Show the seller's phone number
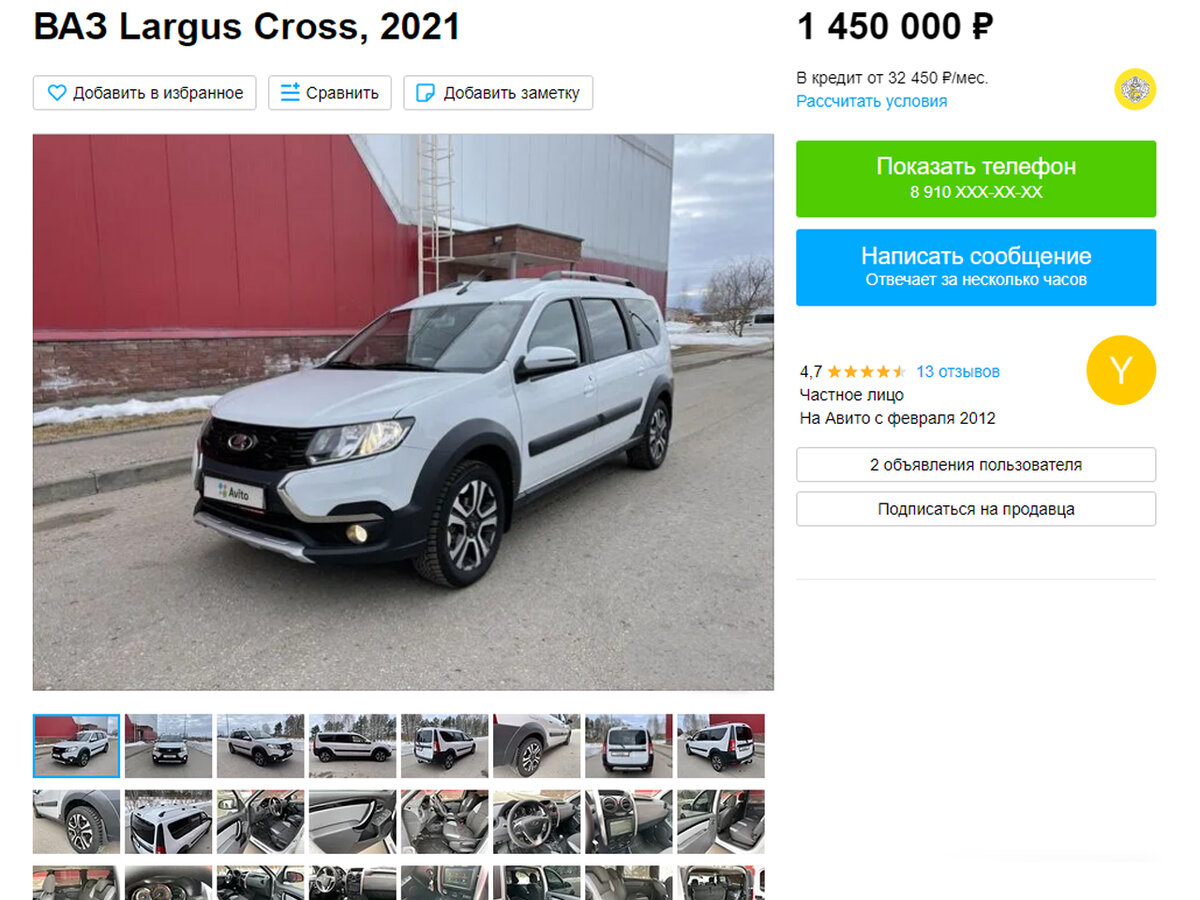This screenshot has height=900, width=1200. 976,179
